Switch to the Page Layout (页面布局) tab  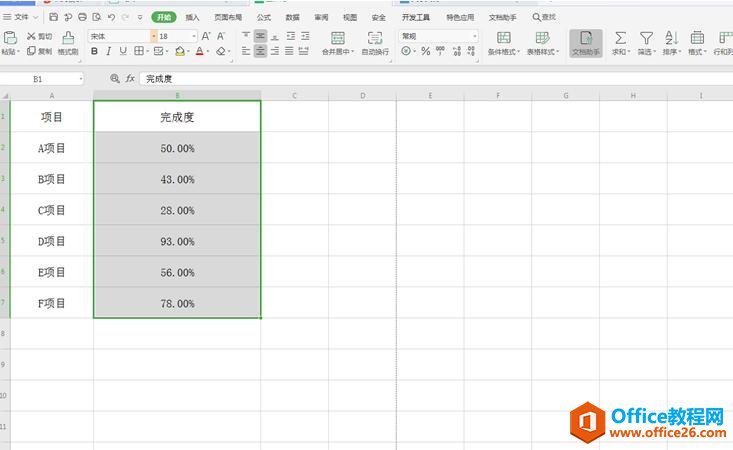pos(228,17)
